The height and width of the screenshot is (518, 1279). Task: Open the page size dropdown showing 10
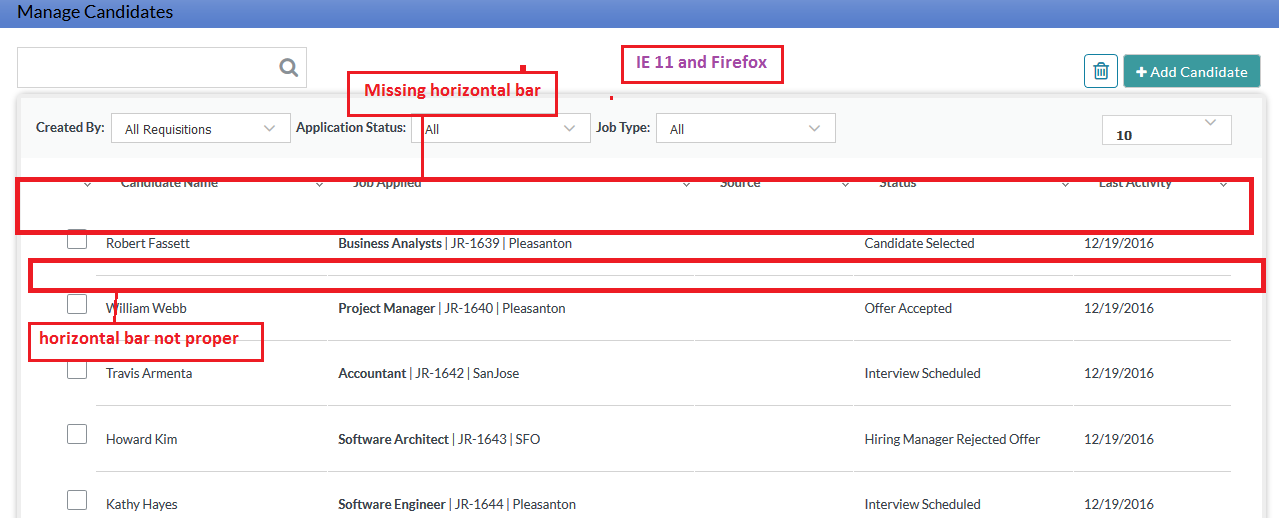click(x=1166, y=130)
